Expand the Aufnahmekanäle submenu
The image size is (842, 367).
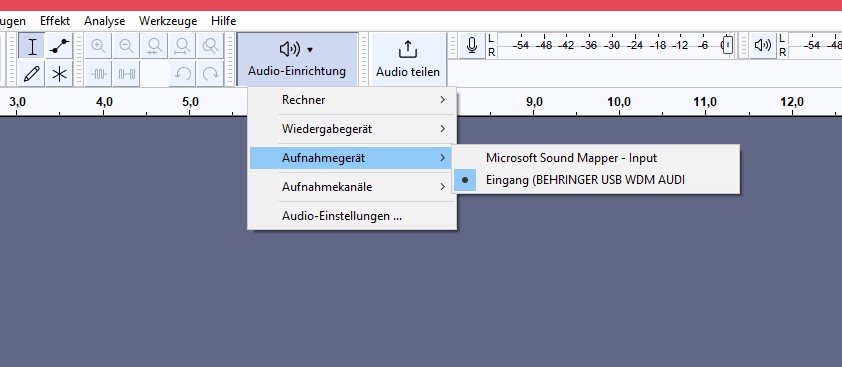click(352, 187)
